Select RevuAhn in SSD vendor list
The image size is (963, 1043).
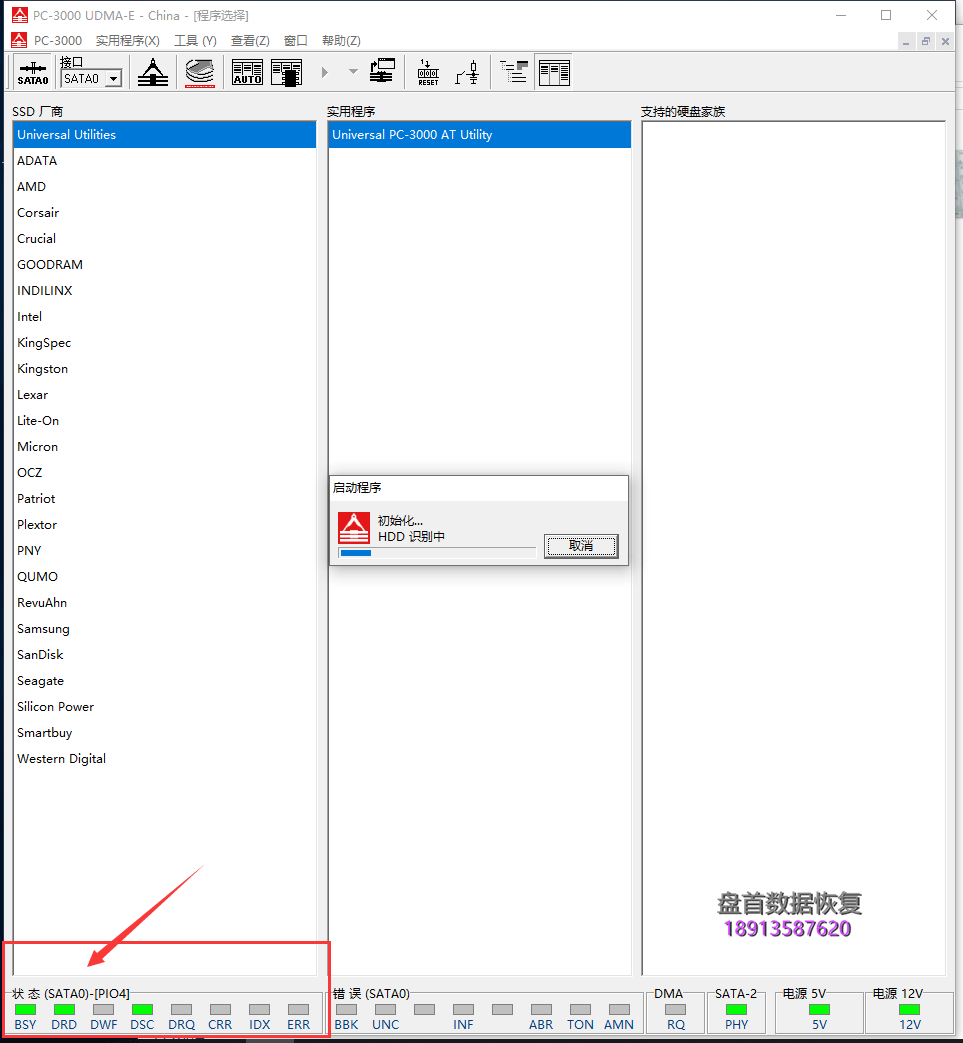[164, 602]
